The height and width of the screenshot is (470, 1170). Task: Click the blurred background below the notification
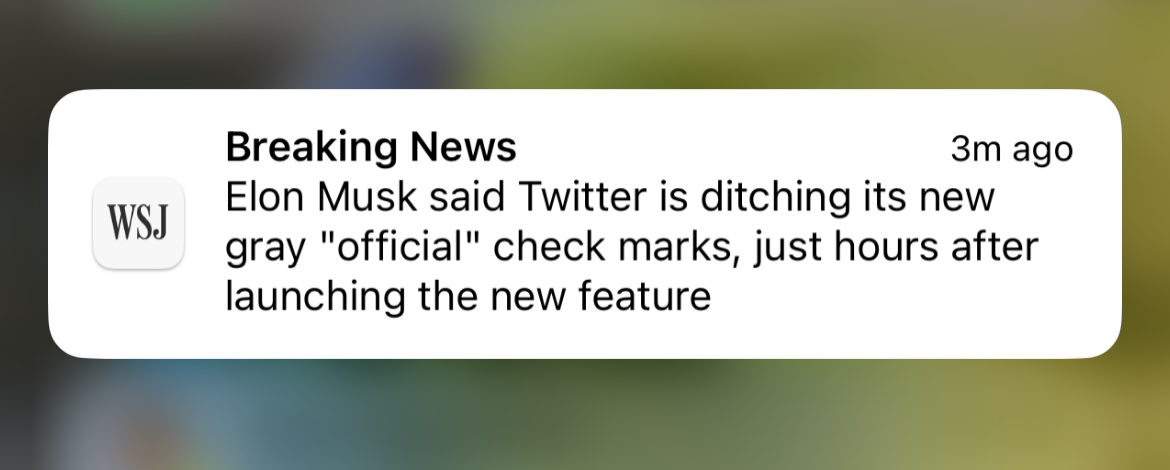pos(585,415)
